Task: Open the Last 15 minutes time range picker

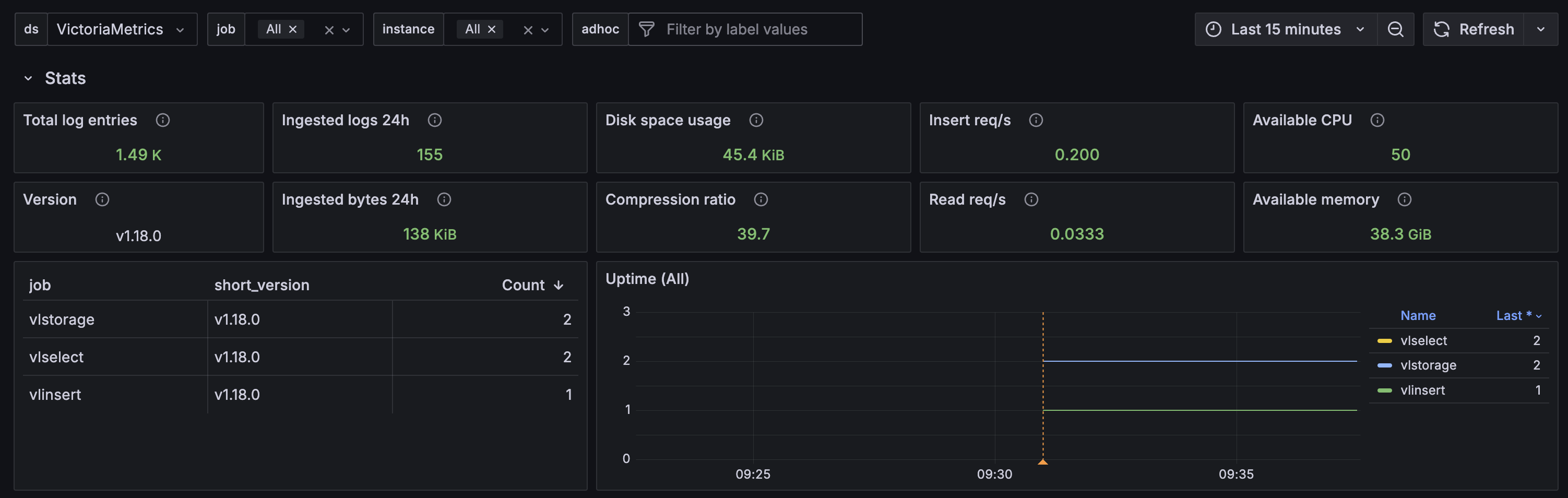Action: [1286, 29]
